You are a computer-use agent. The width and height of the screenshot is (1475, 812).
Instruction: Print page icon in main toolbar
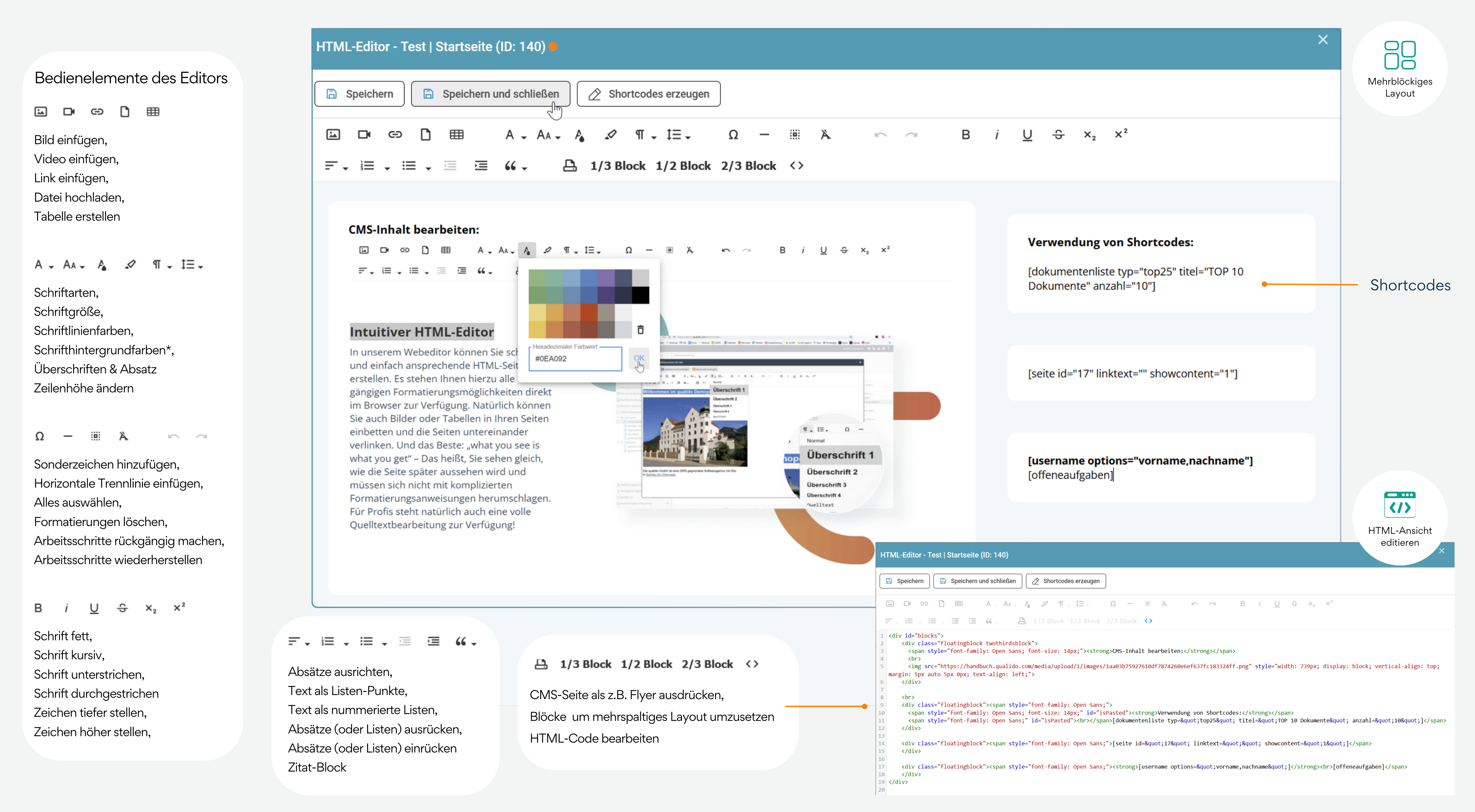coord(570,166)
